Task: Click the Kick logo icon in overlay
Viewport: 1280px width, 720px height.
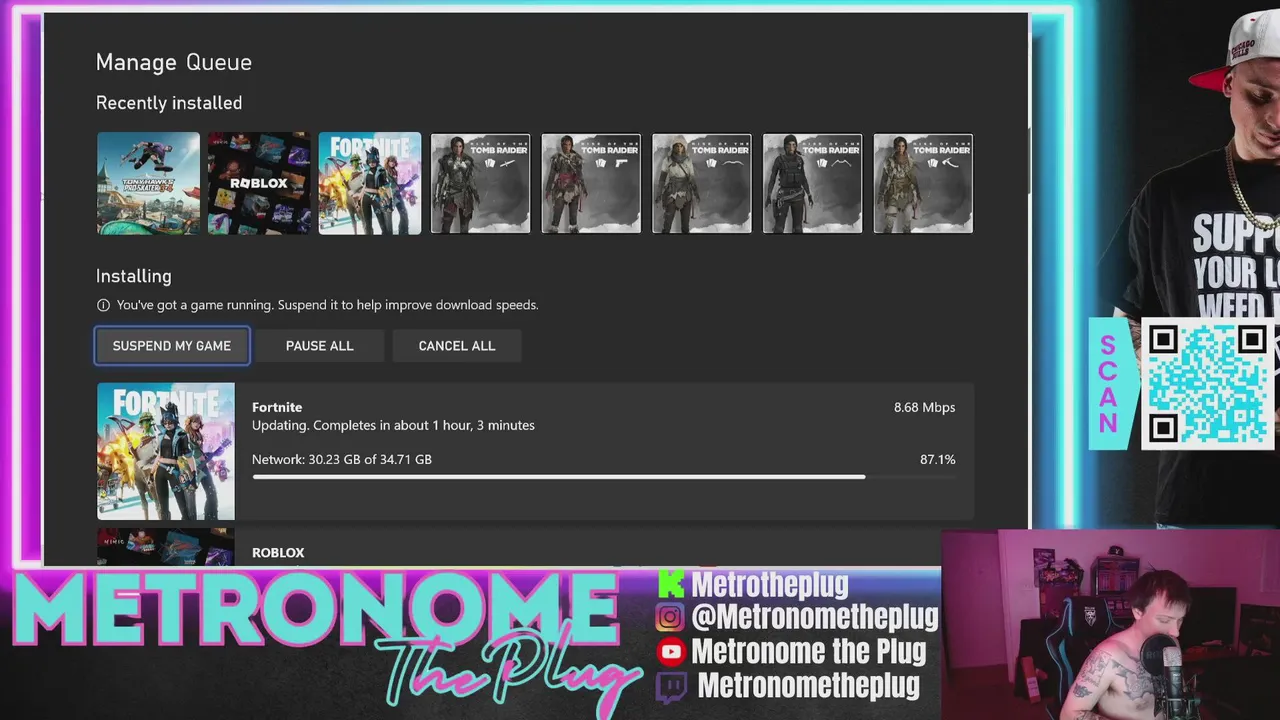Action: (x=671, y=584)
